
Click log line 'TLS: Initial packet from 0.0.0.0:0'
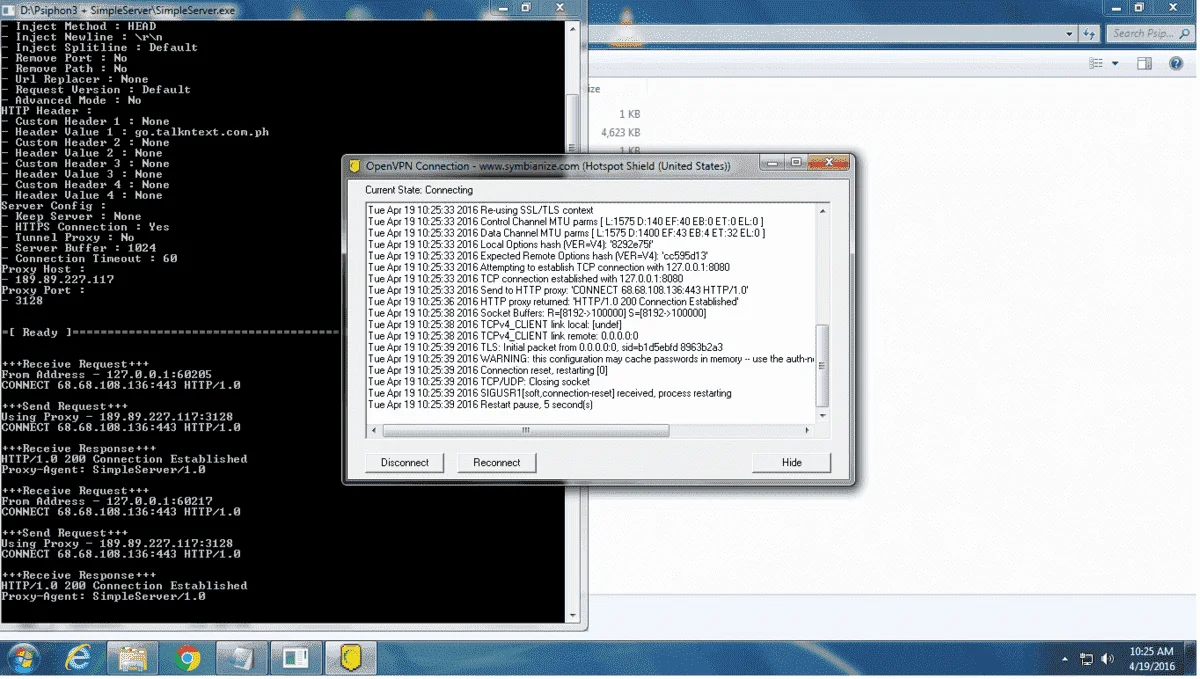(545, 347)
